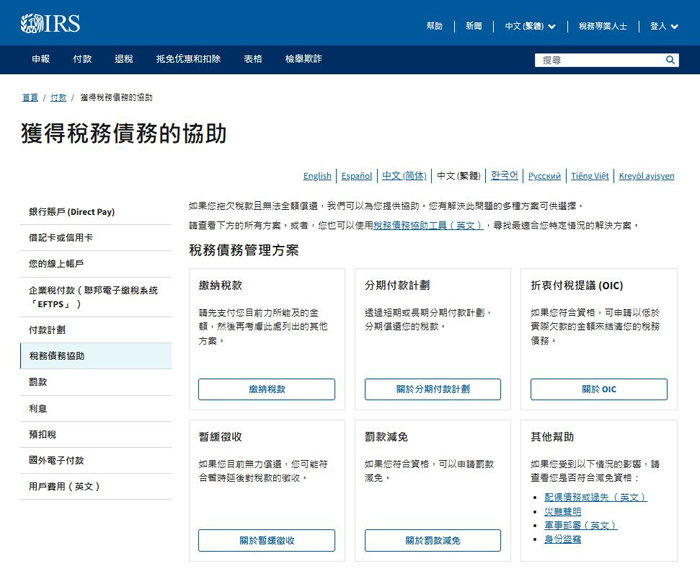Screen dimensions: 700x574
Task: Switch page language to Español
Action: [356, 176]
